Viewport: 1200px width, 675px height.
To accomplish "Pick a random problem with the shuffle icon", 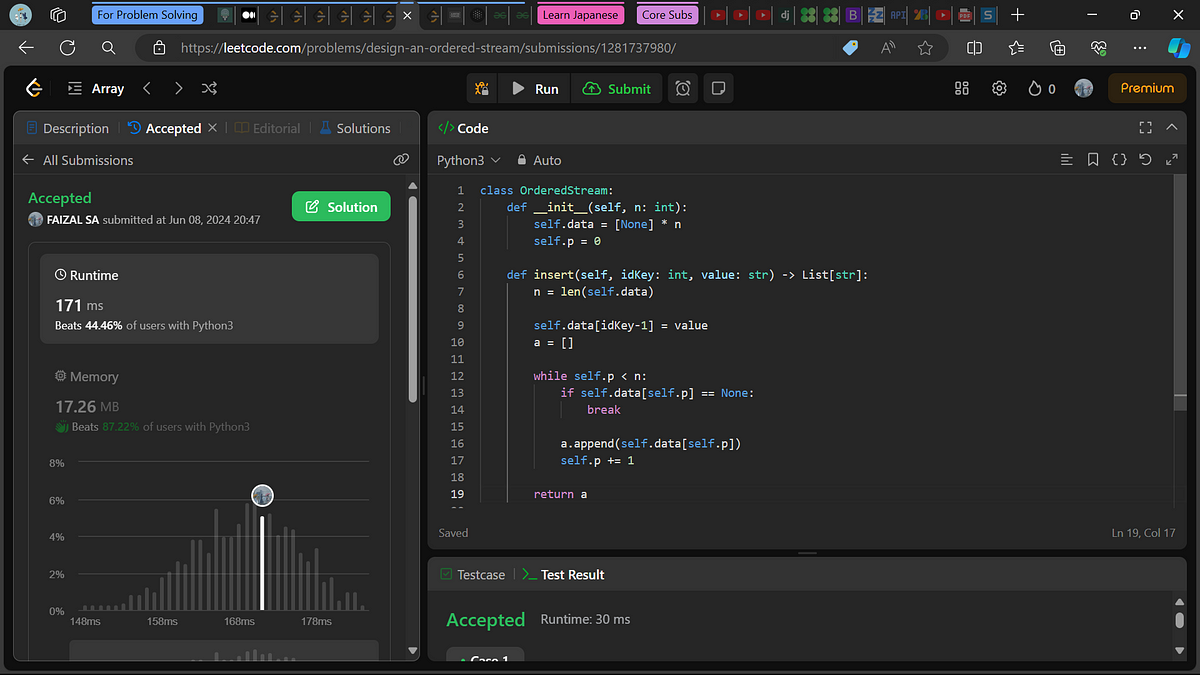I will pyautogui.click(x=209, y=88).
